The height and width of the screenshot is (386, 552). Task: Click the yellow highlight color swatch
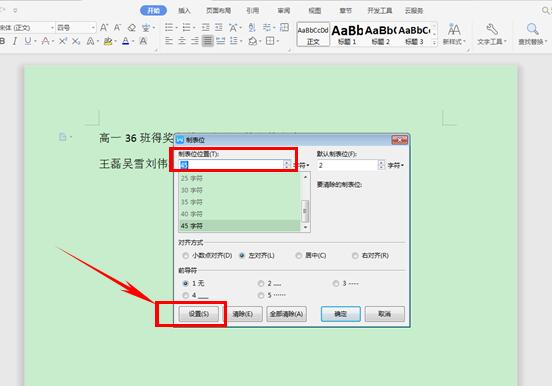(108, 41)
